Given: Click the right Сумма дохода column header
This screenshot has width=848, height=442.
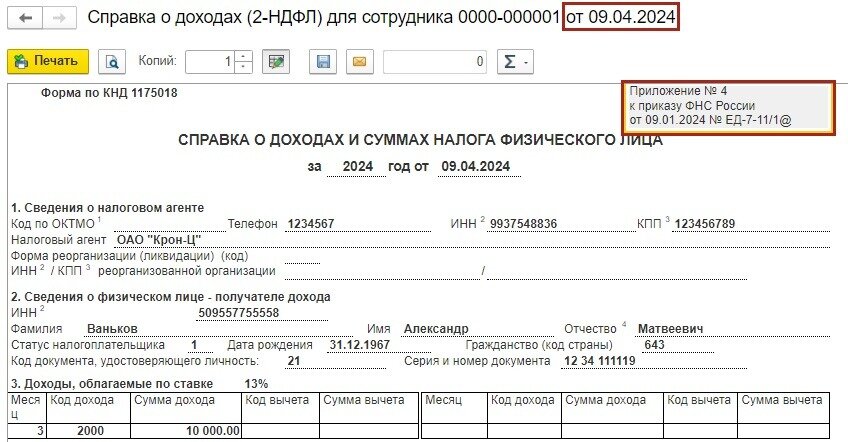Looking at the screenshot, I should 612,408.
